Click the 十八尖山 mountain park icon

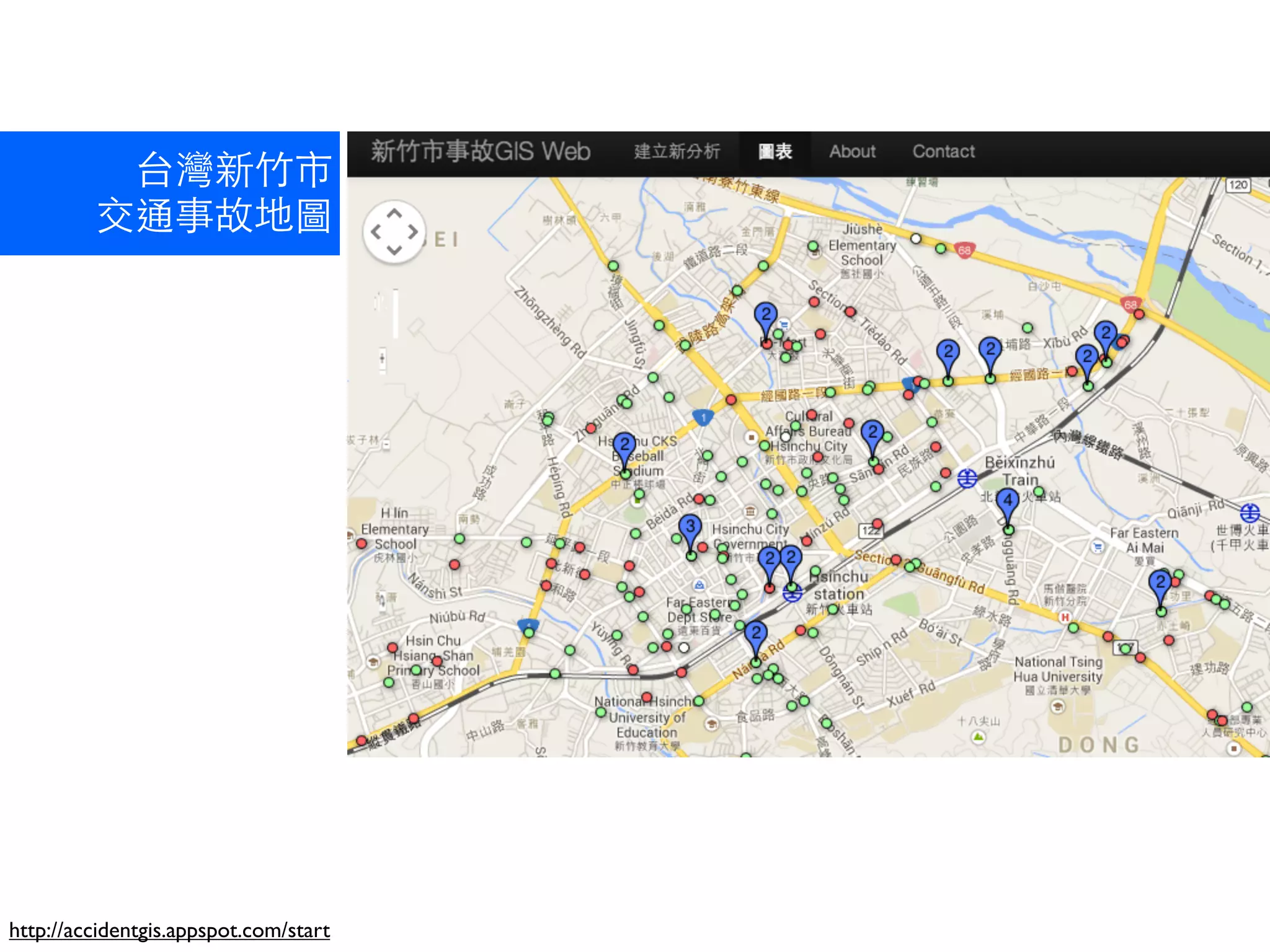(979, 737)
